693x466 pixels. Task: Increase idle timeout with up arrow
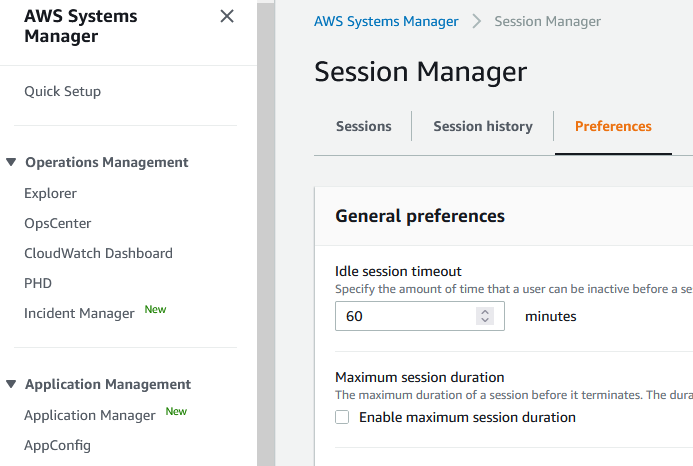coord(485,311)
